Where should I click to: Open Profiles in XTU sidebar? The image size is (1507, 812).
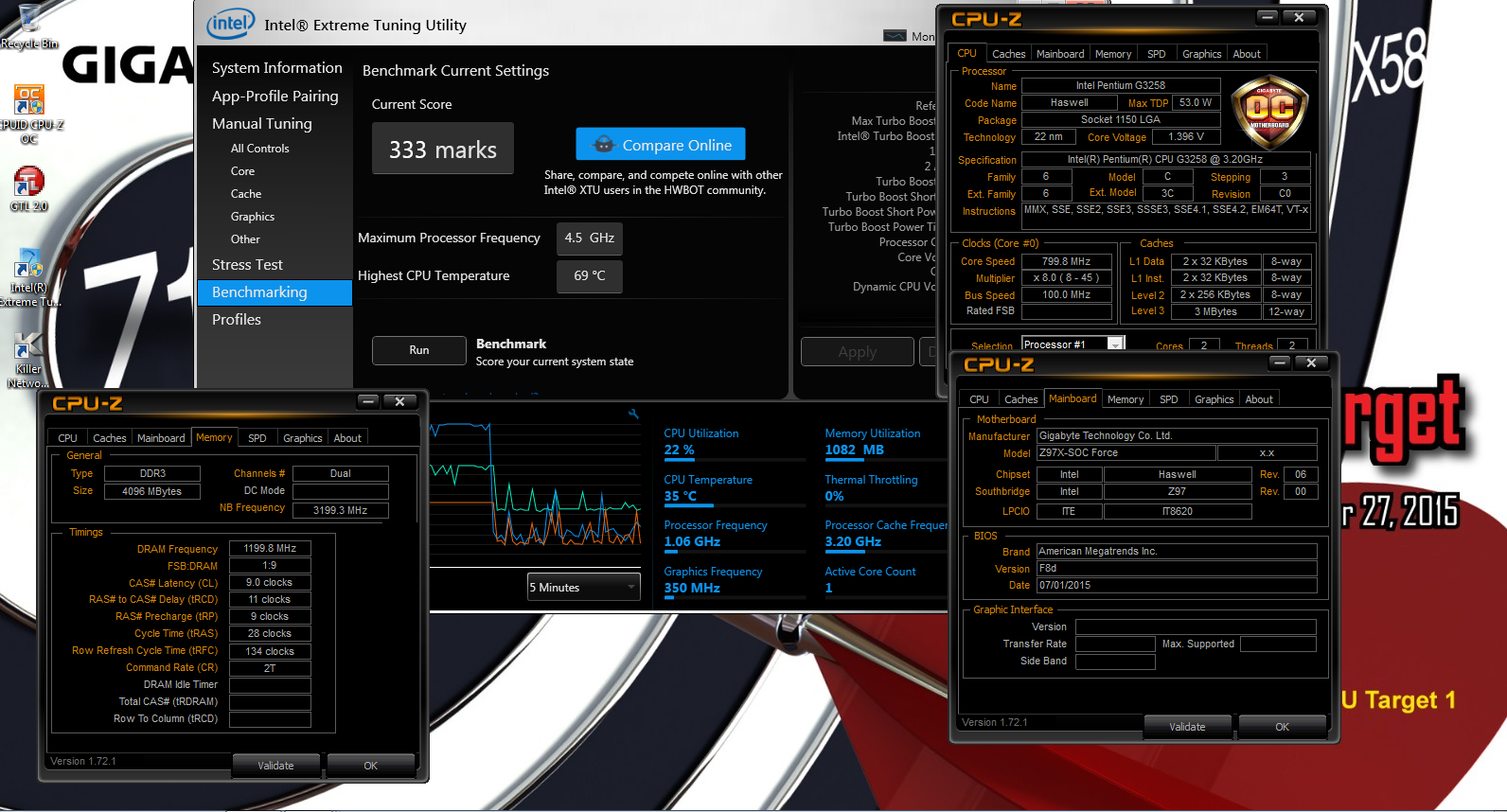[x=236, y=320]
